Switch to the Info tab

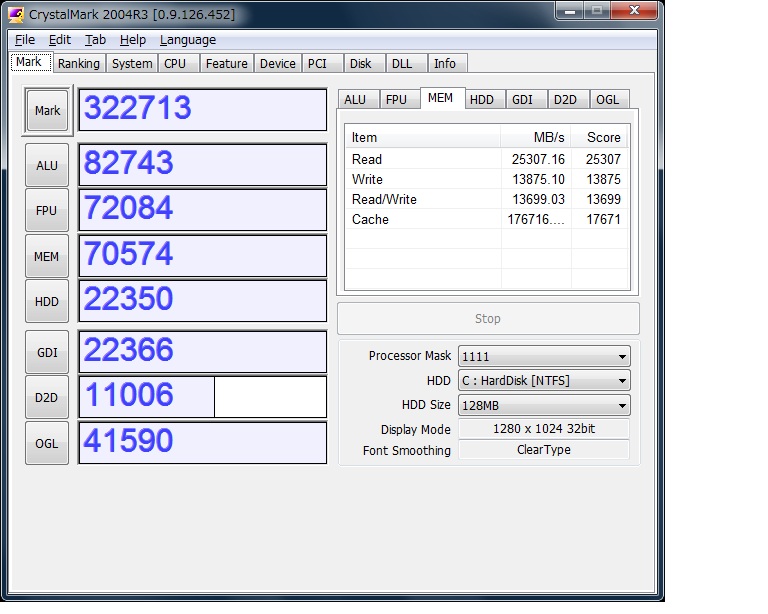click(x=447, y=64)
